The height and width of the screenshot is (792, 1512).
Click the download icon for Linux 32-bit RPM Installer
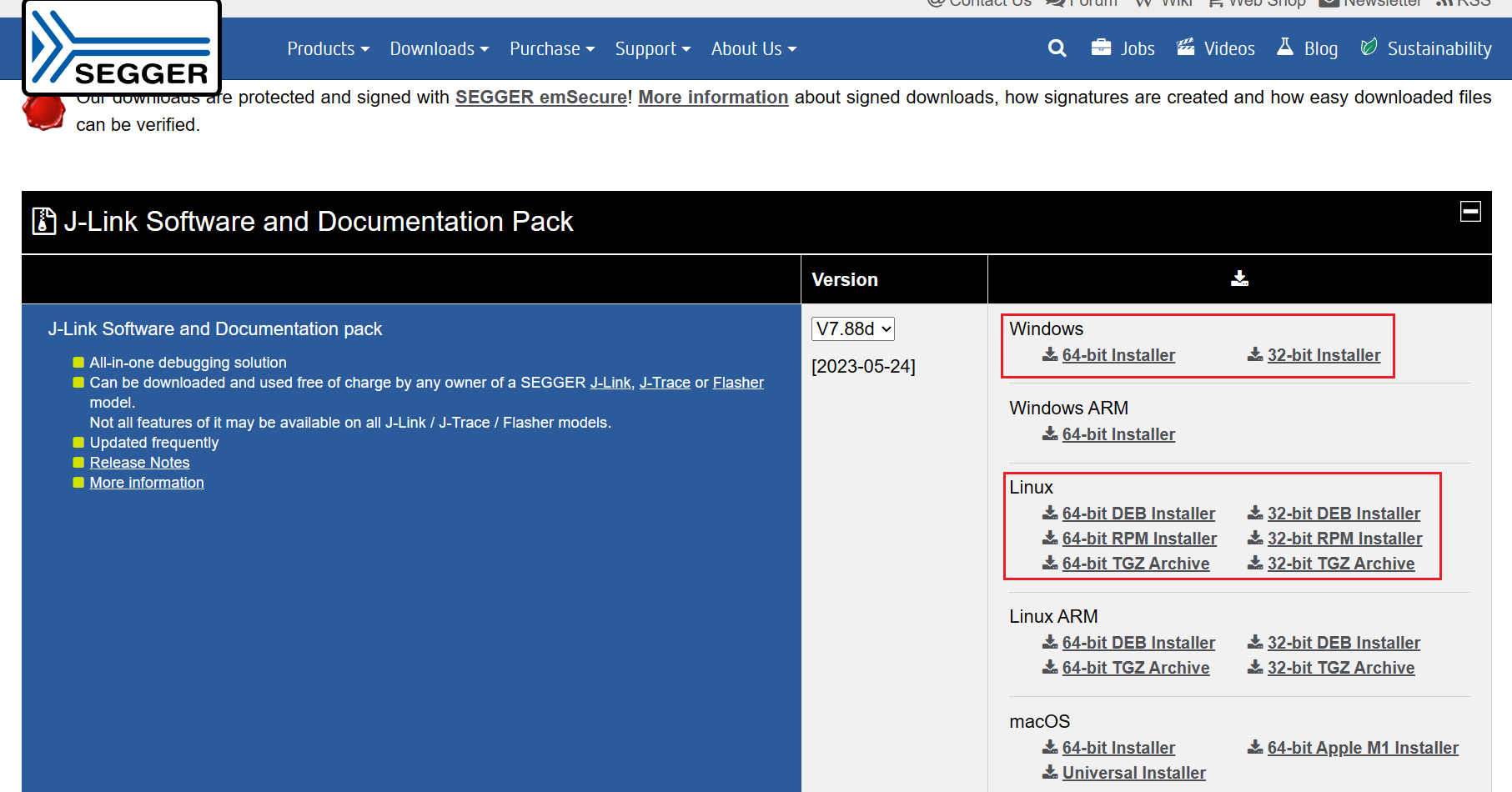(1255, 538)
